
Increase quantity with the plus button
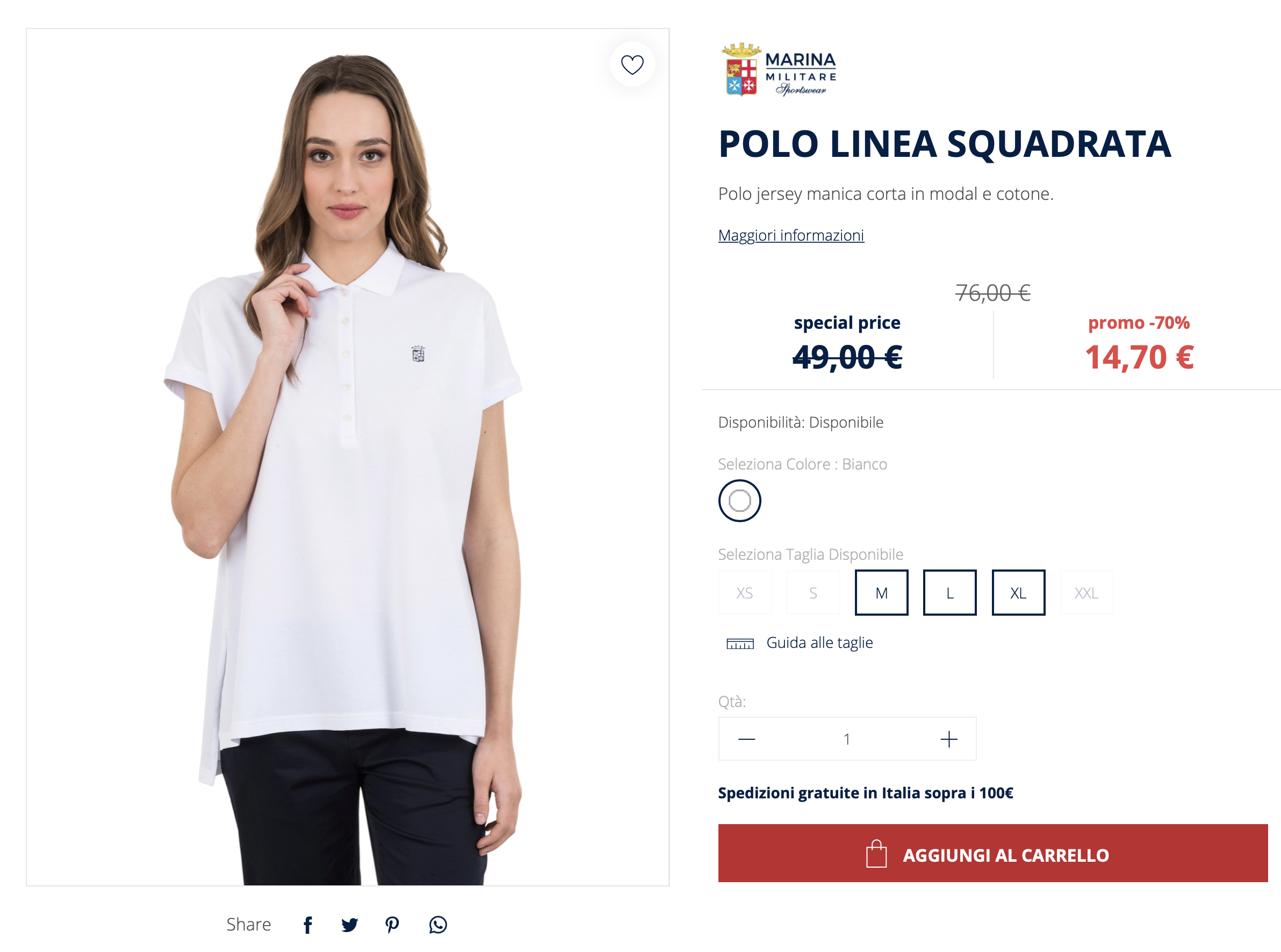coord(948,739)
